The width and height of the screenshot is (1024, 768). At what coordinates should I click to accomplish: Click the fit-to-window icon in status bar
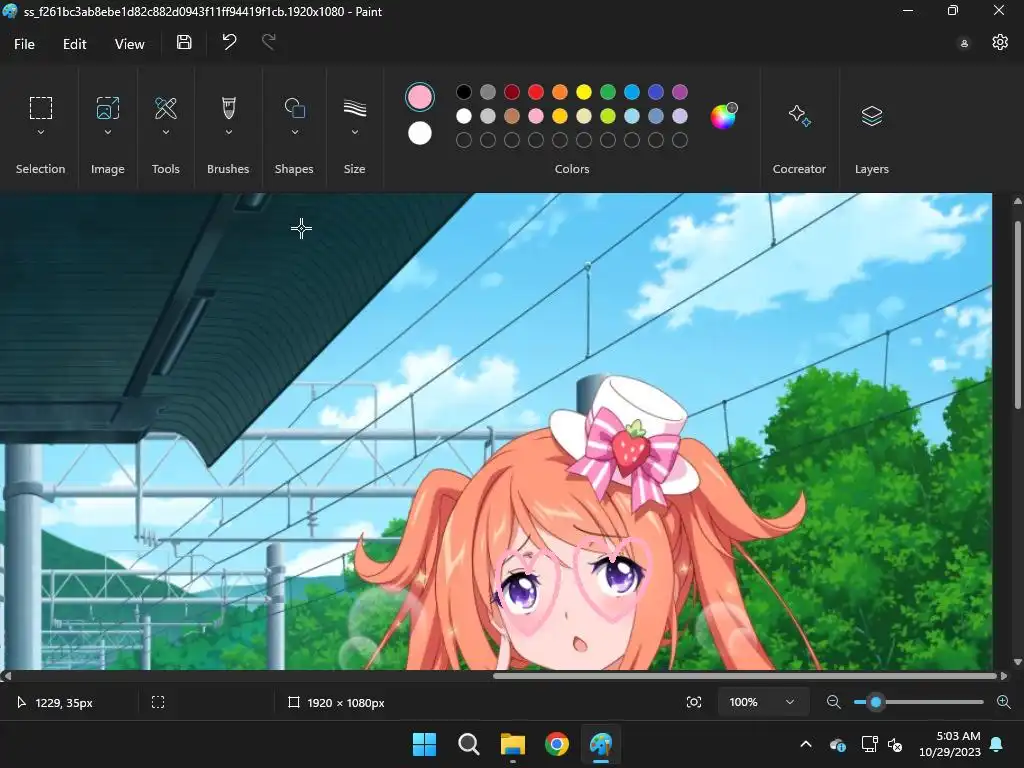tap(694, 702)
